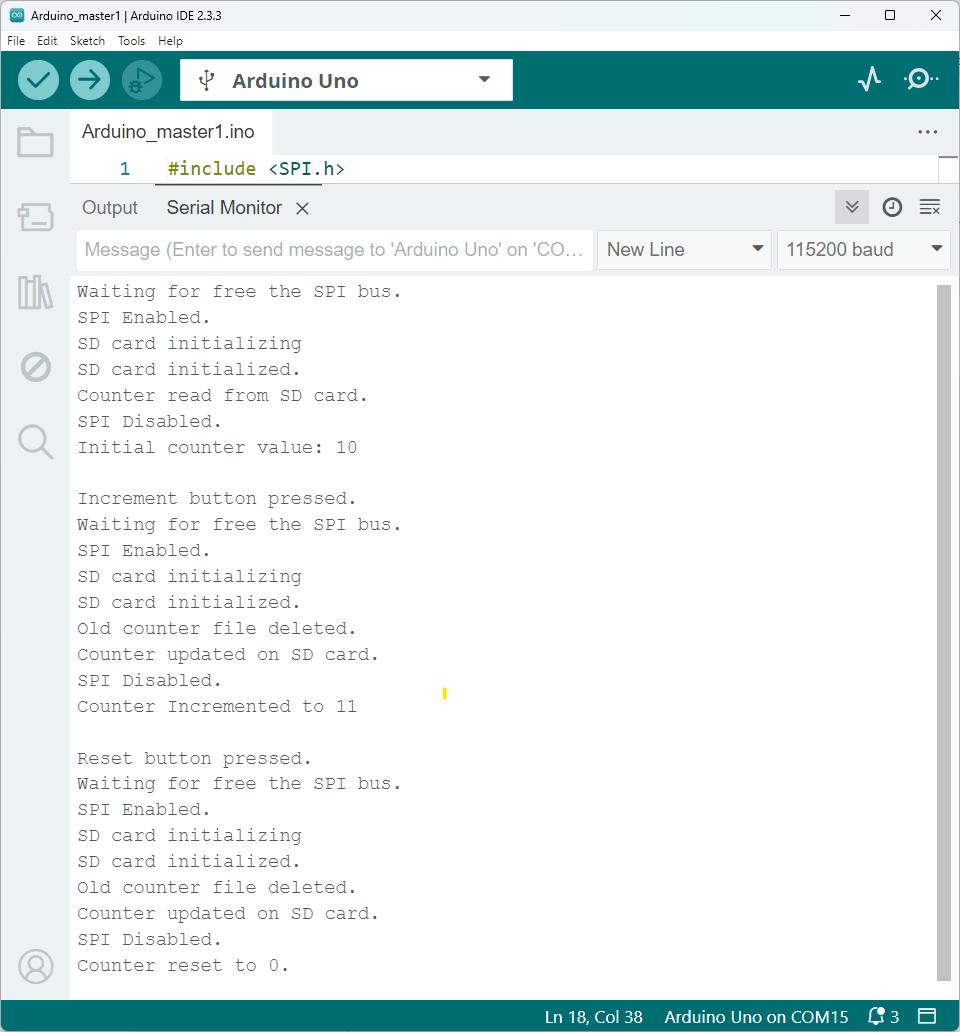960x1032 pixels.
Task: Open Library Manager books icon
Action: [36, 292]
